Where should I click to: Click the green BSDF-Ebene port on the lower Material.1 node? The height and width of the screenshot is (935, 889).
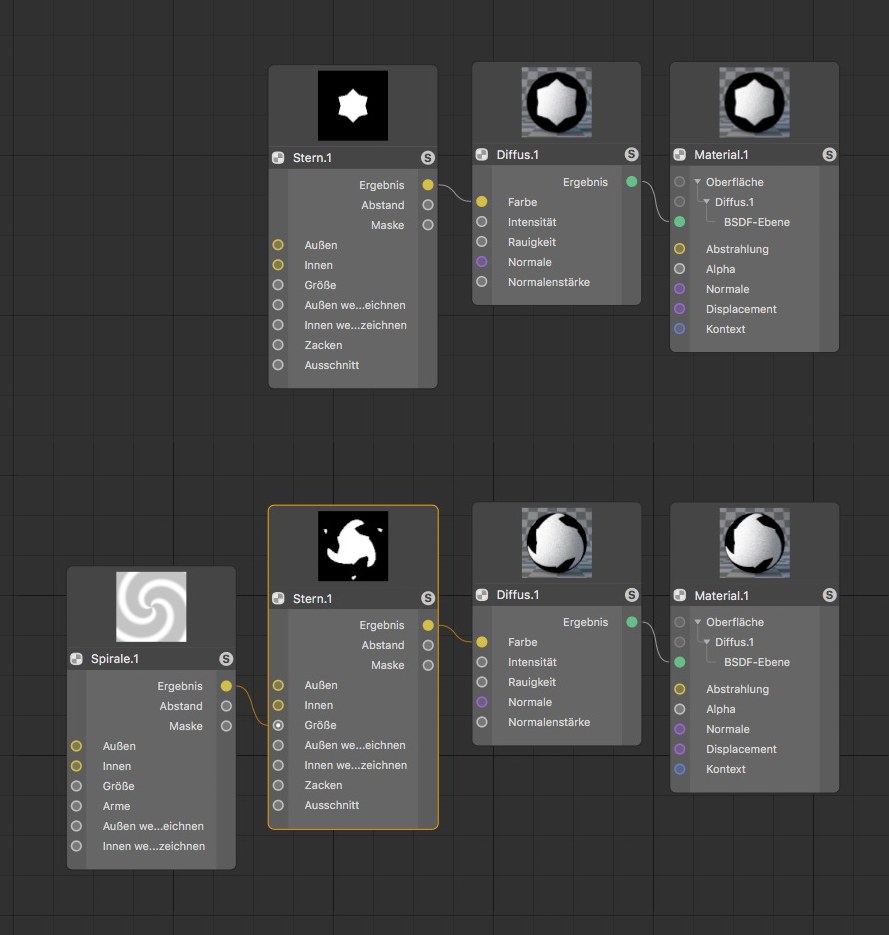point(679,662)
